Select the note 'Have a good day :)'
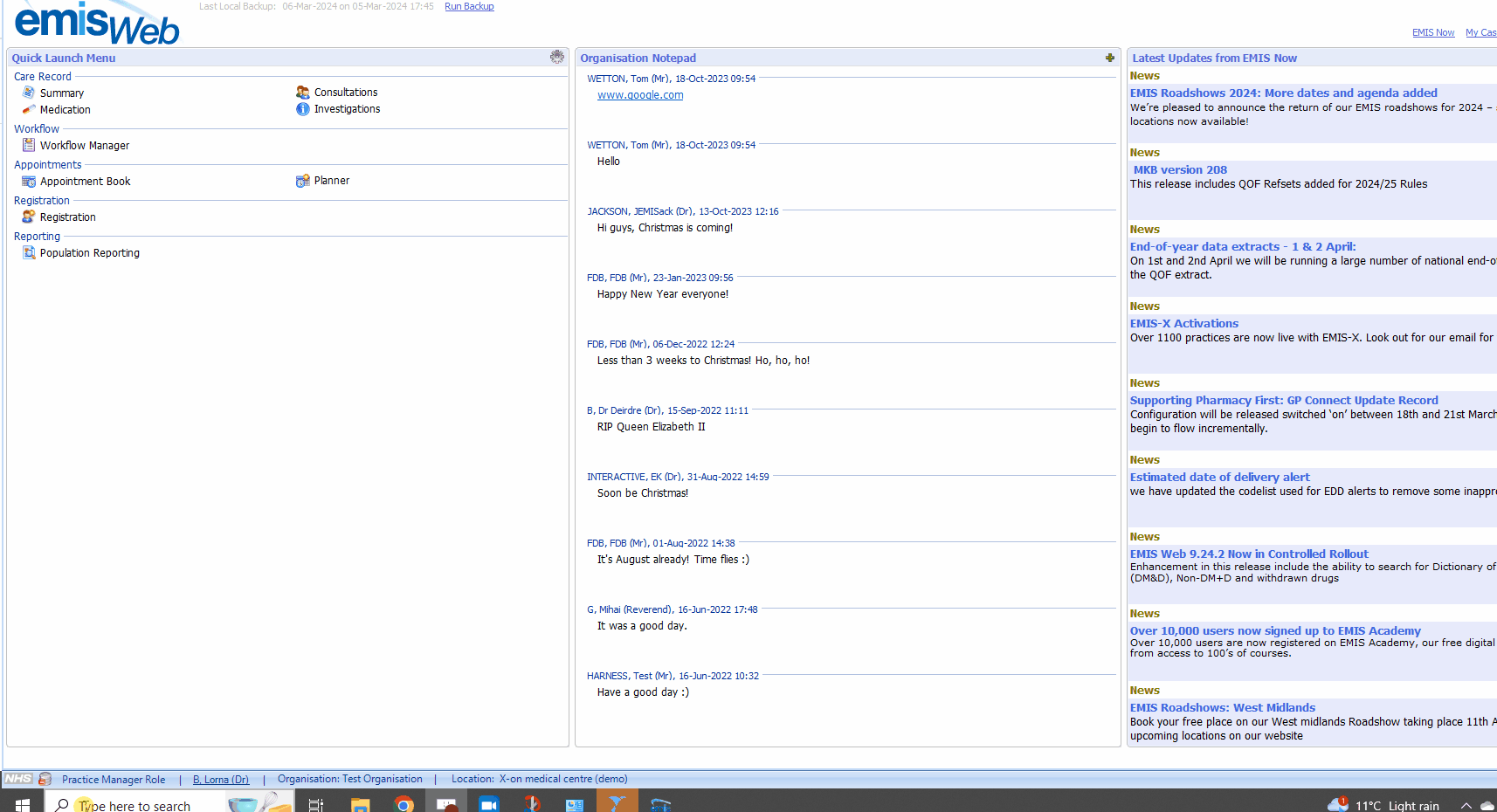Image resolution: width=1497 pixels, height=812 pixels. (643, 692)
